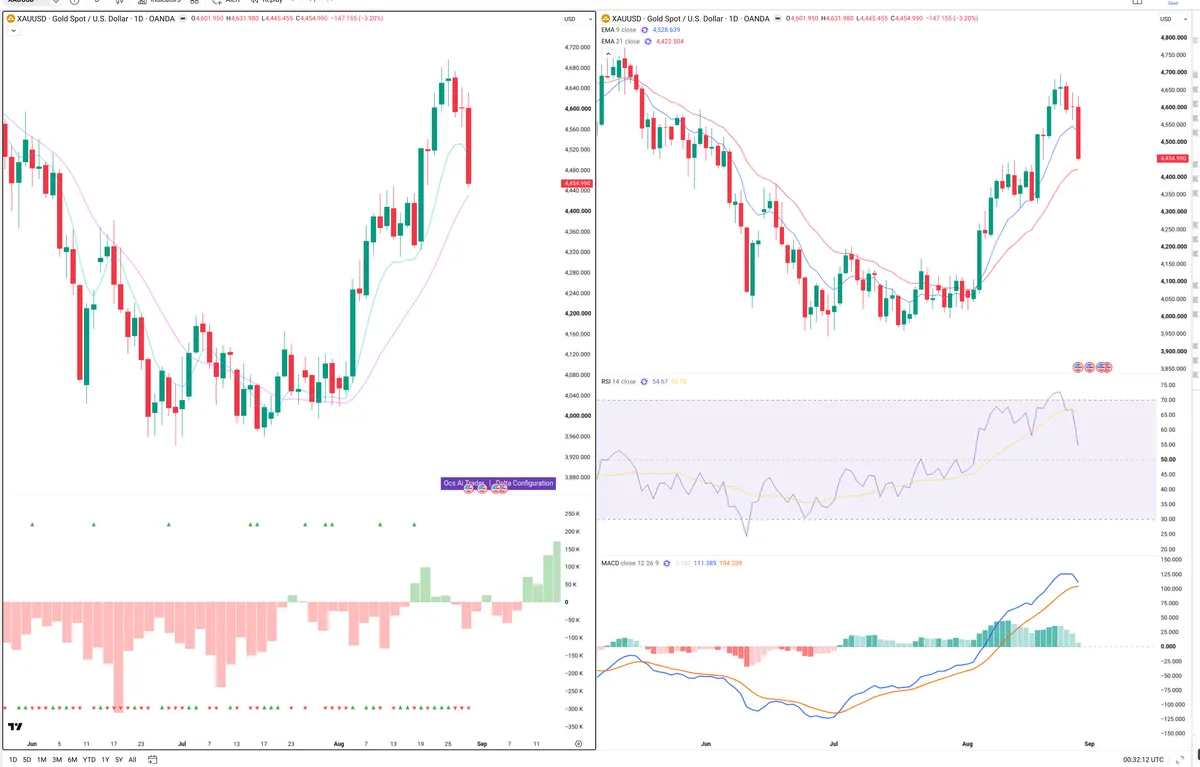The width and height of the screenshot is (1200, 767).
Task: Select the YTD time range
Action: pyautogui.click(x=89, y=760)
